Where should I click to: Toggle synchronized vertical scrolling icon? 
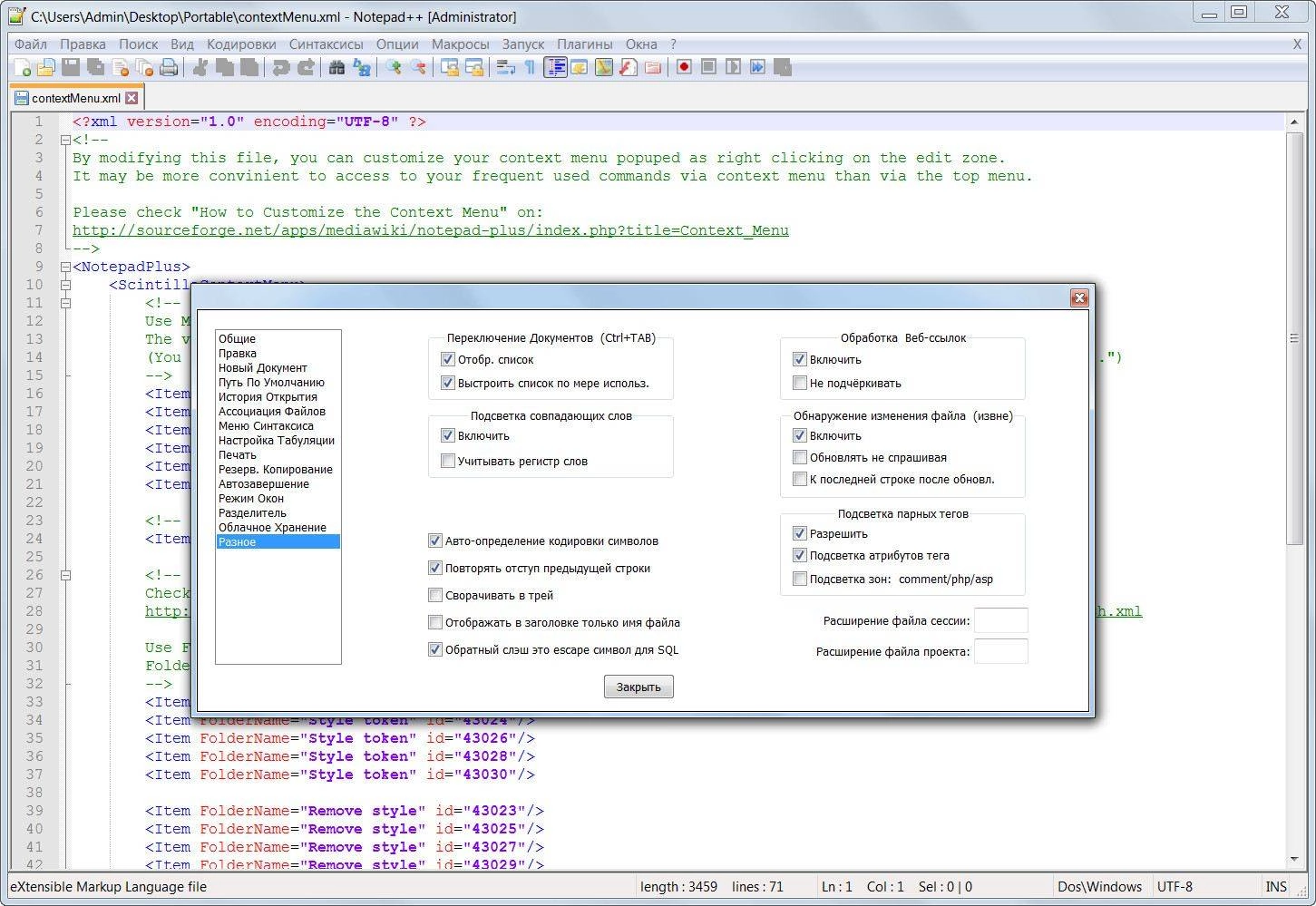(x=450, y=67)
